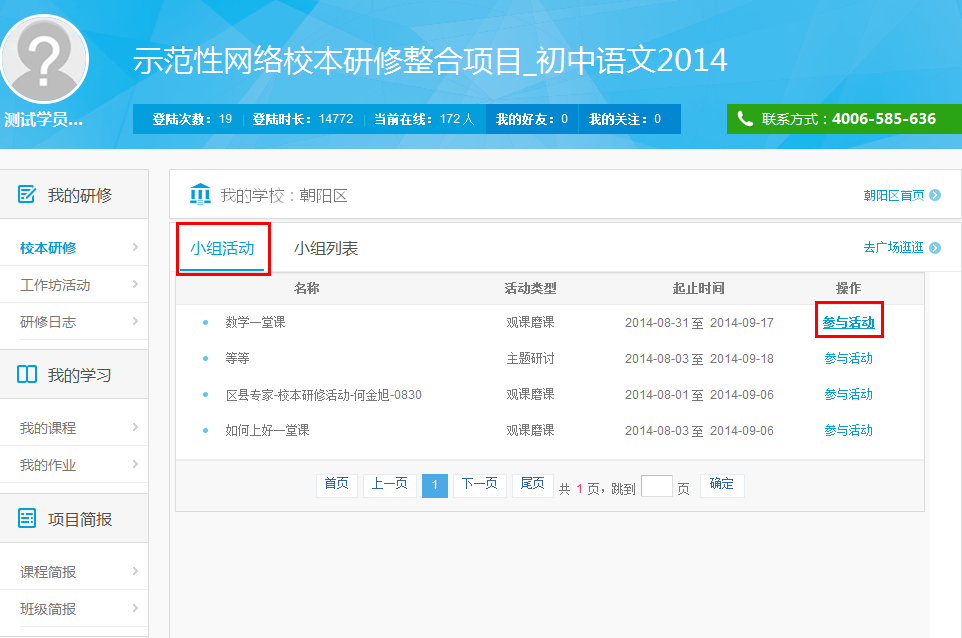Click the user avatar profile picture
The height and width of the screenshot is (638, 962).
(x=44, y=57)
